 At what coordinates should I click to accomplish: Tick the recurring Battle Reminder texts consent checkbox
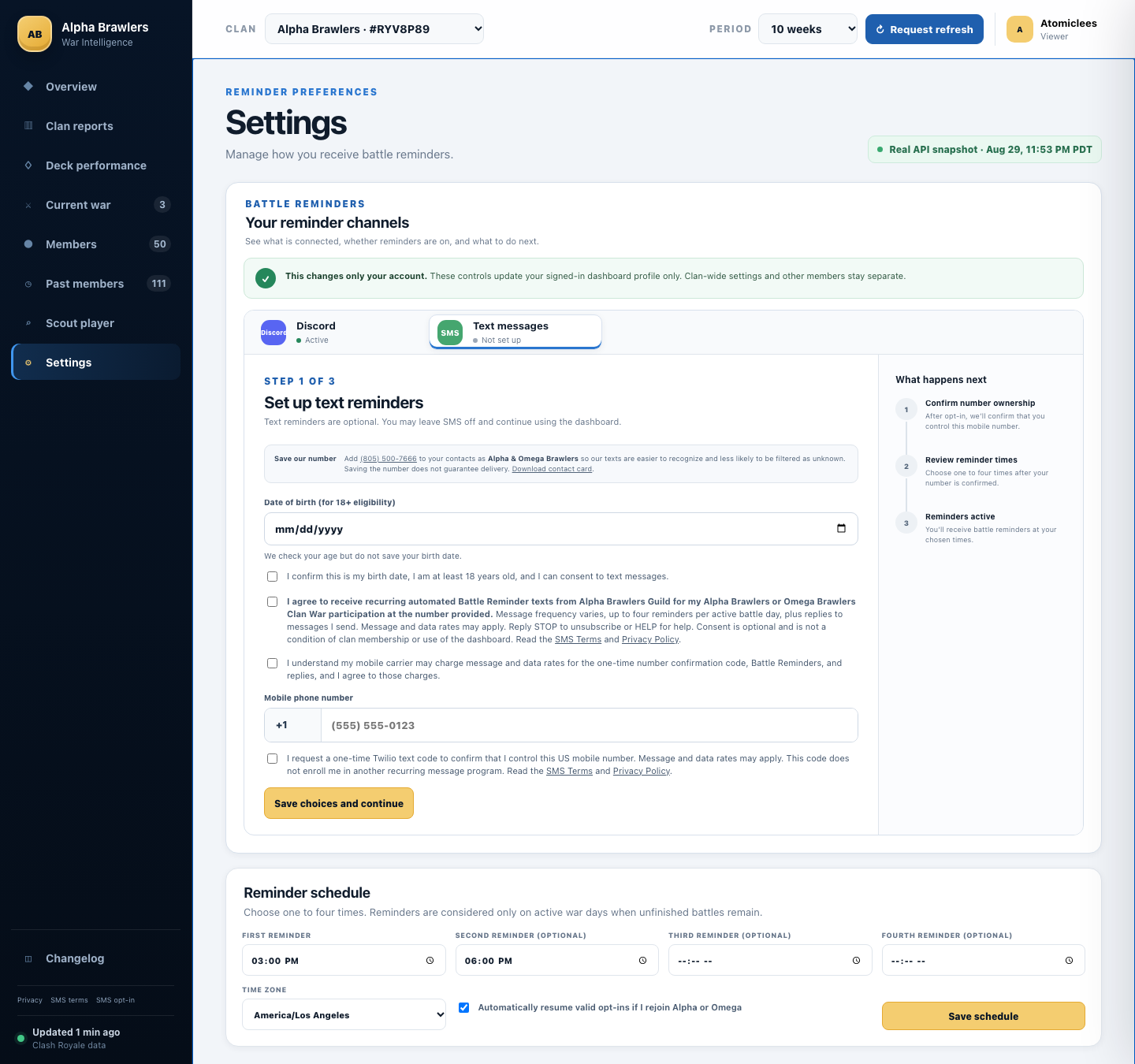(272, 602)
